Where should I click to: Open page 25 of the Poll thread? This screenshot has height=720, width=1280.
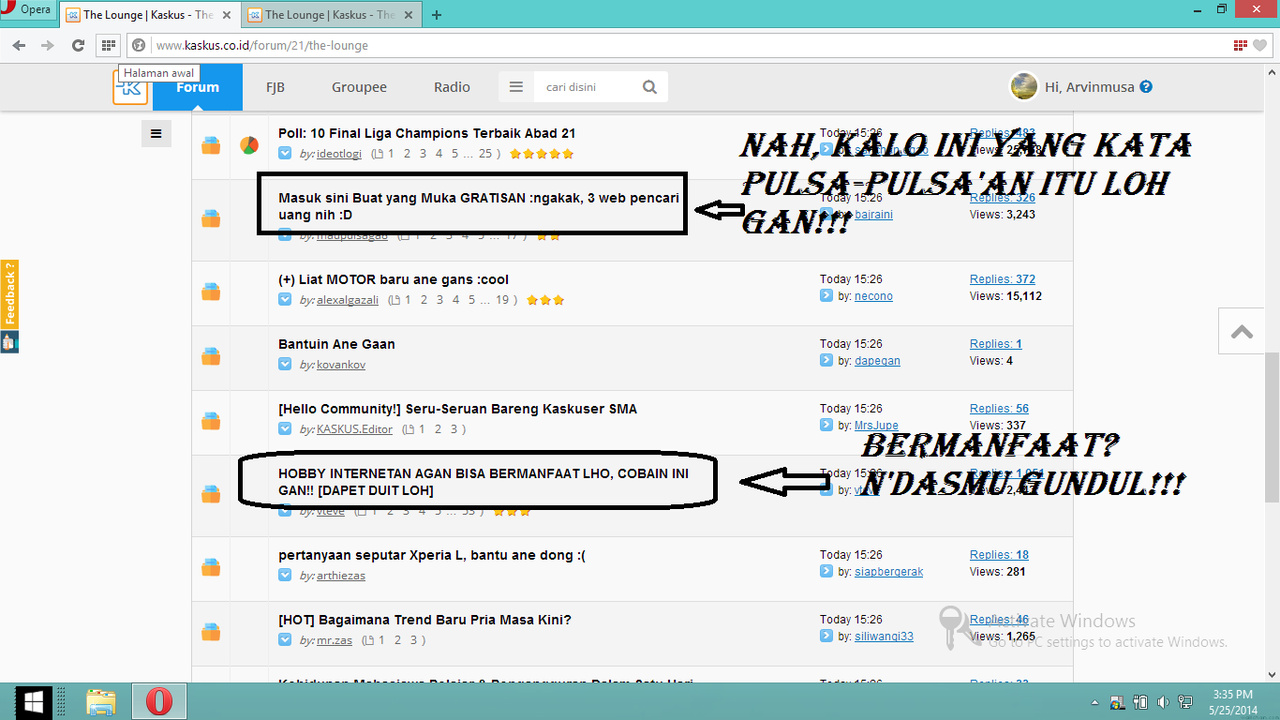486,154
